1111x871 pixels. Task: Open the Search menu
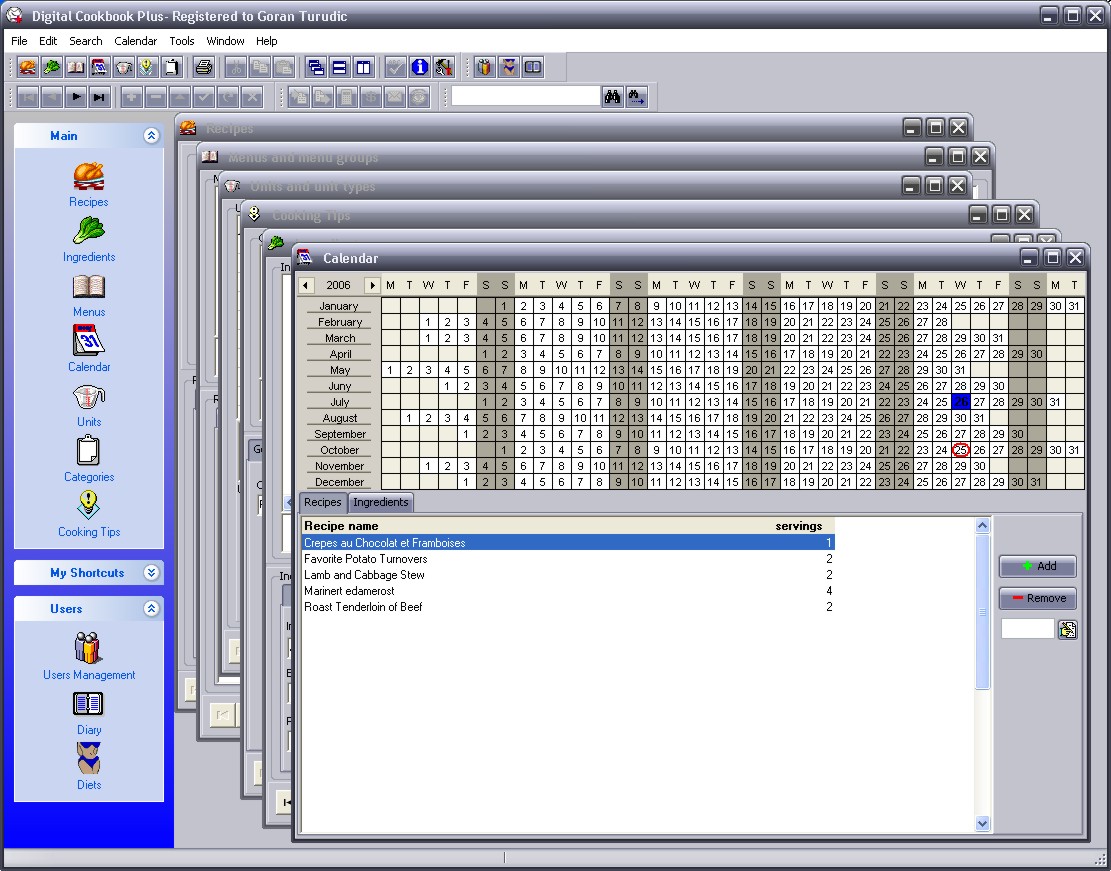pos(86,41)
